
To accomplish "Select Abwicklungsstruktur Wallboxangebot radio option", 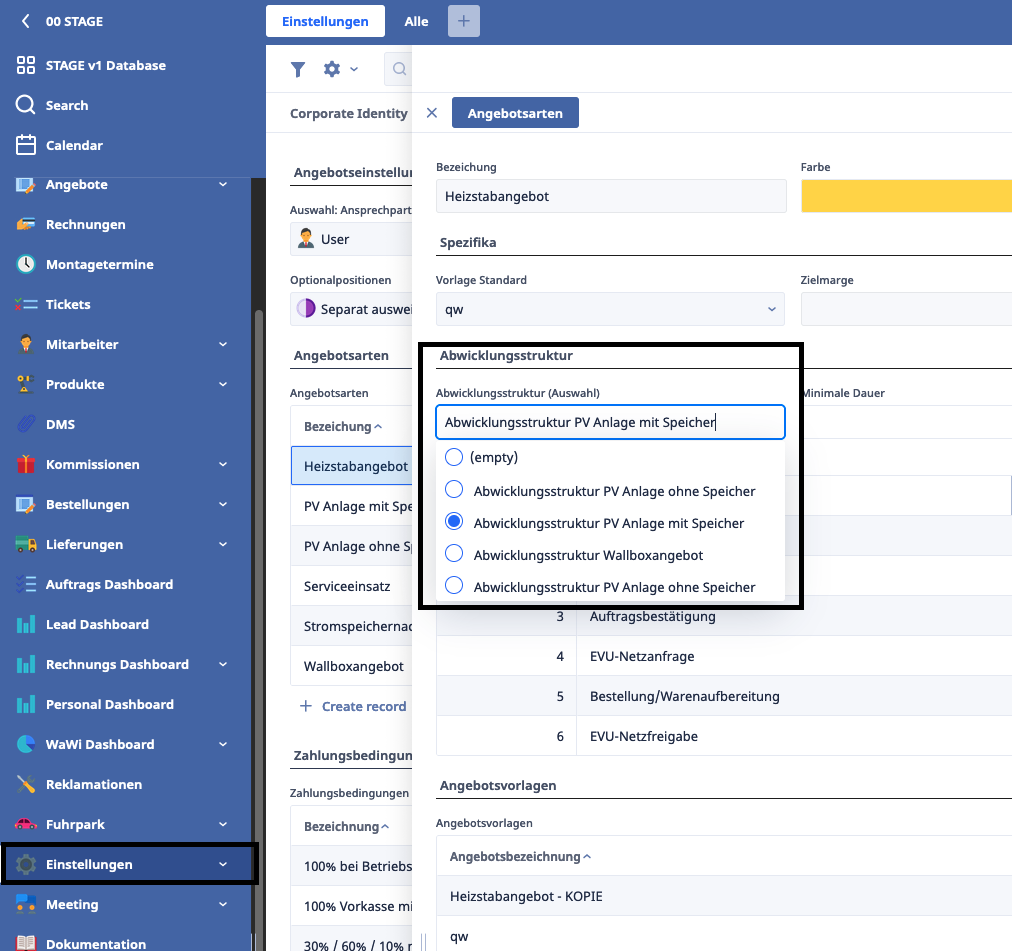I will (454, 554).
